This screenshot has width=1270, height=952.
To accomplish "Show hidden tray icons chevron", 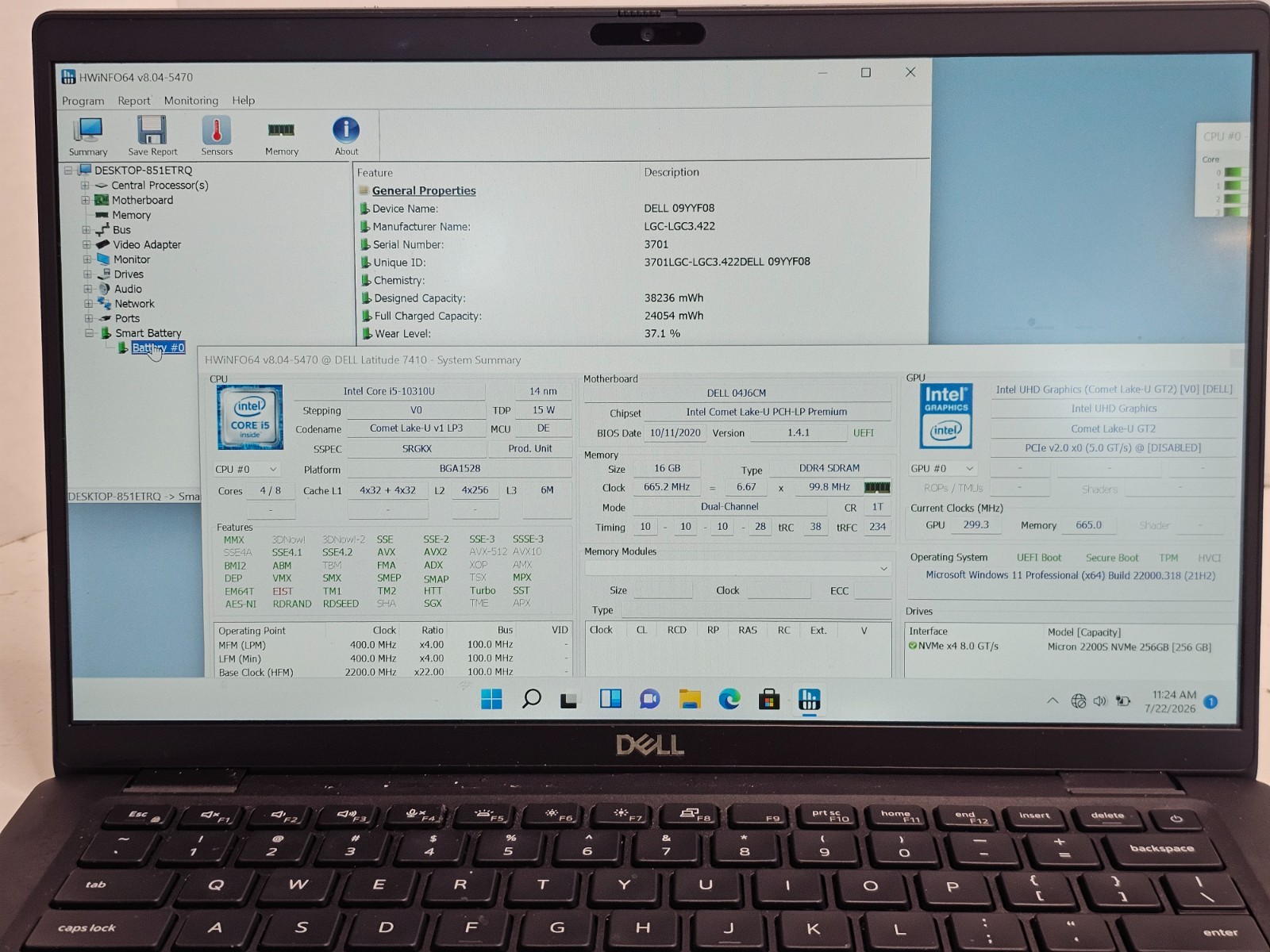I will pyautogui.click(x=1053, y=701).
